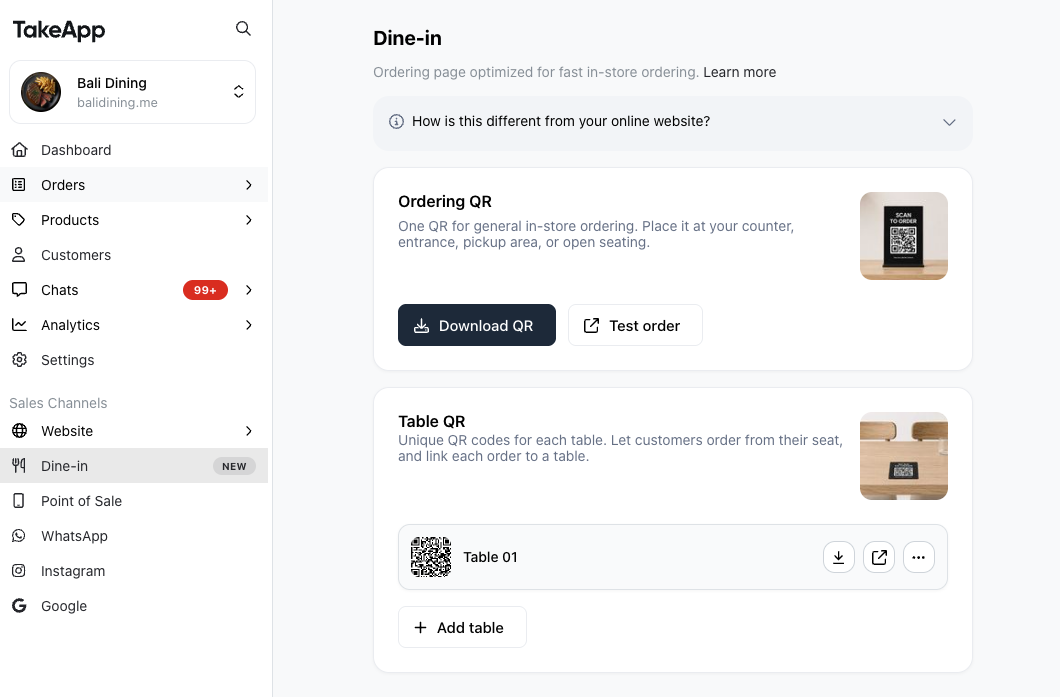Click the Table QR photo thumbnail
The height and width of the screenshot is (697, 1060).
(x=904, y=456)
